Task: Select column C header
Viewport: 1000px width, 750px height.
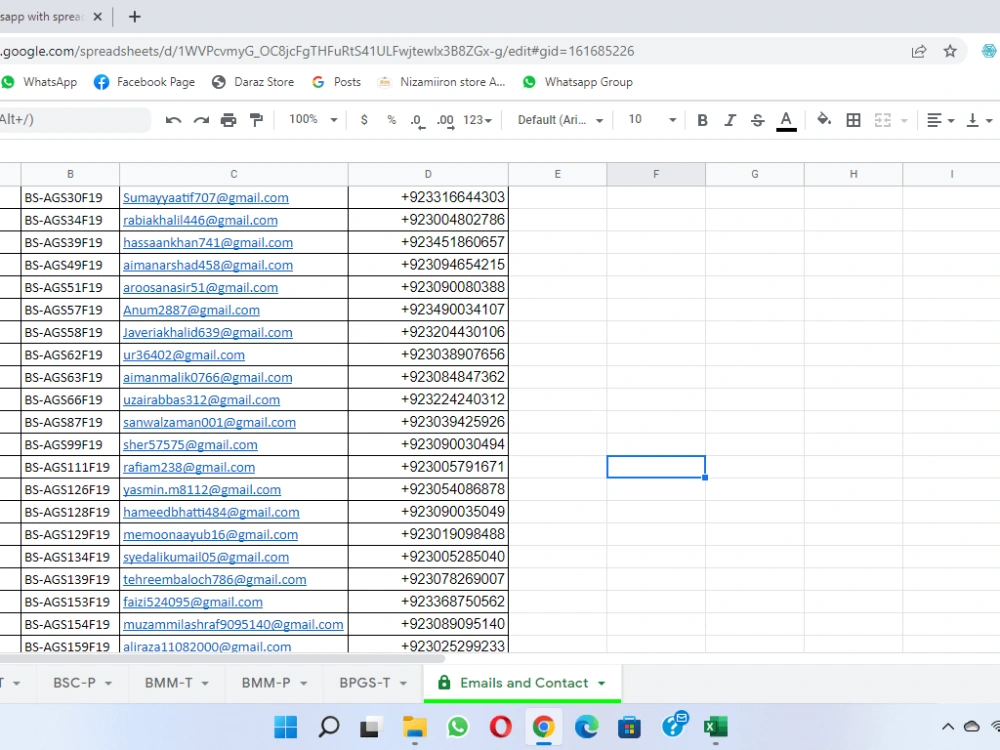Action: click(x=233, y=174)
